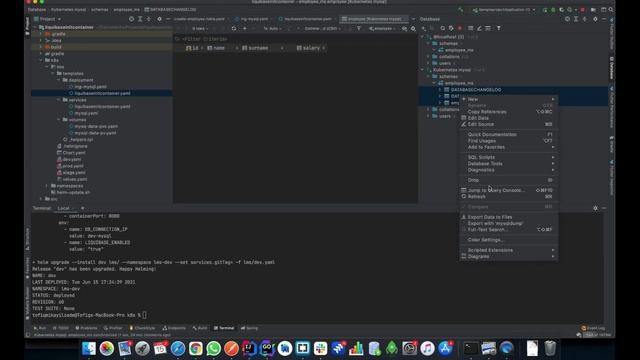Click Project panel locate target icon

click(x=131, y=19)
